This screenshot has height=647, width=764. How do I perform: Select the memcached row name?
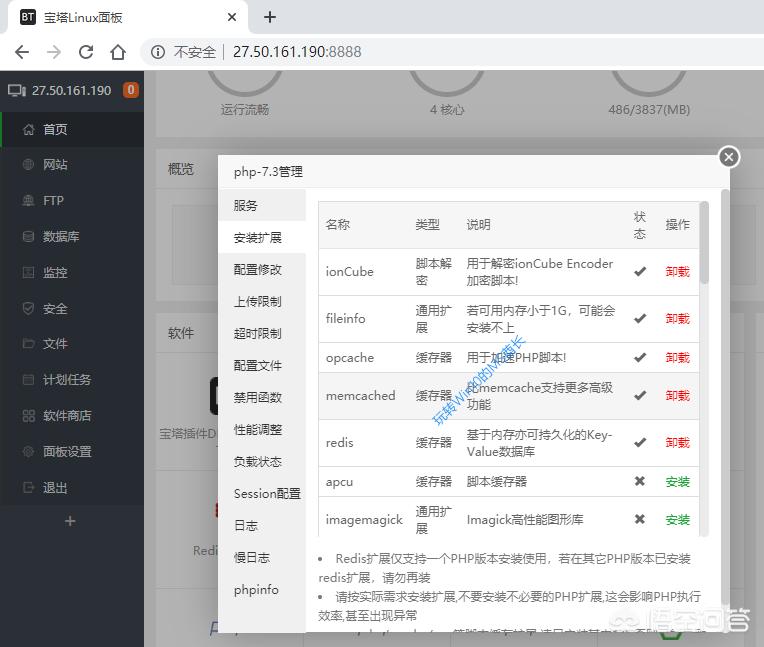361,396
